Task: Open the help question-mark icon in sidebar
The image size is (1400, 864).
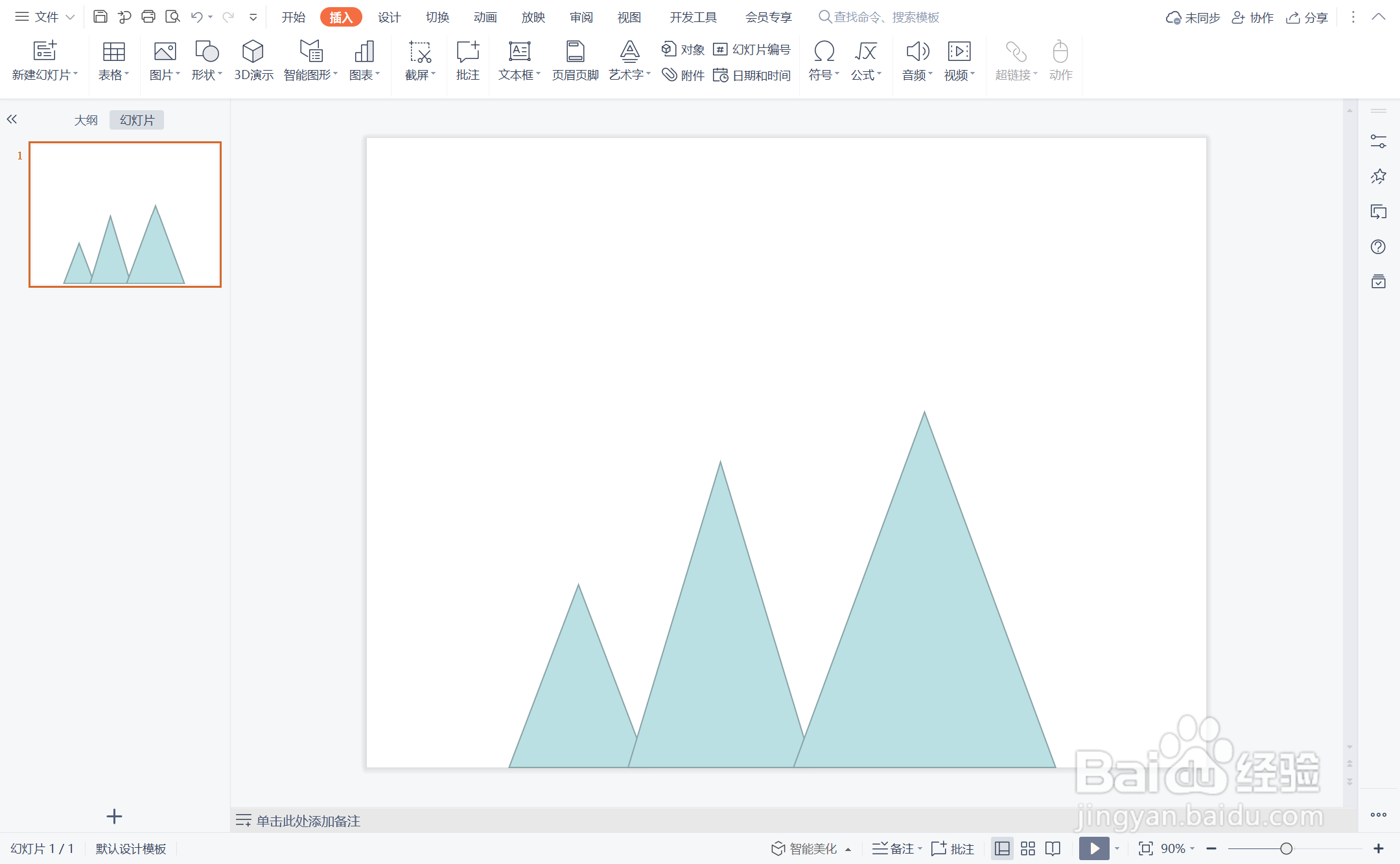Action: [1378, 247]
